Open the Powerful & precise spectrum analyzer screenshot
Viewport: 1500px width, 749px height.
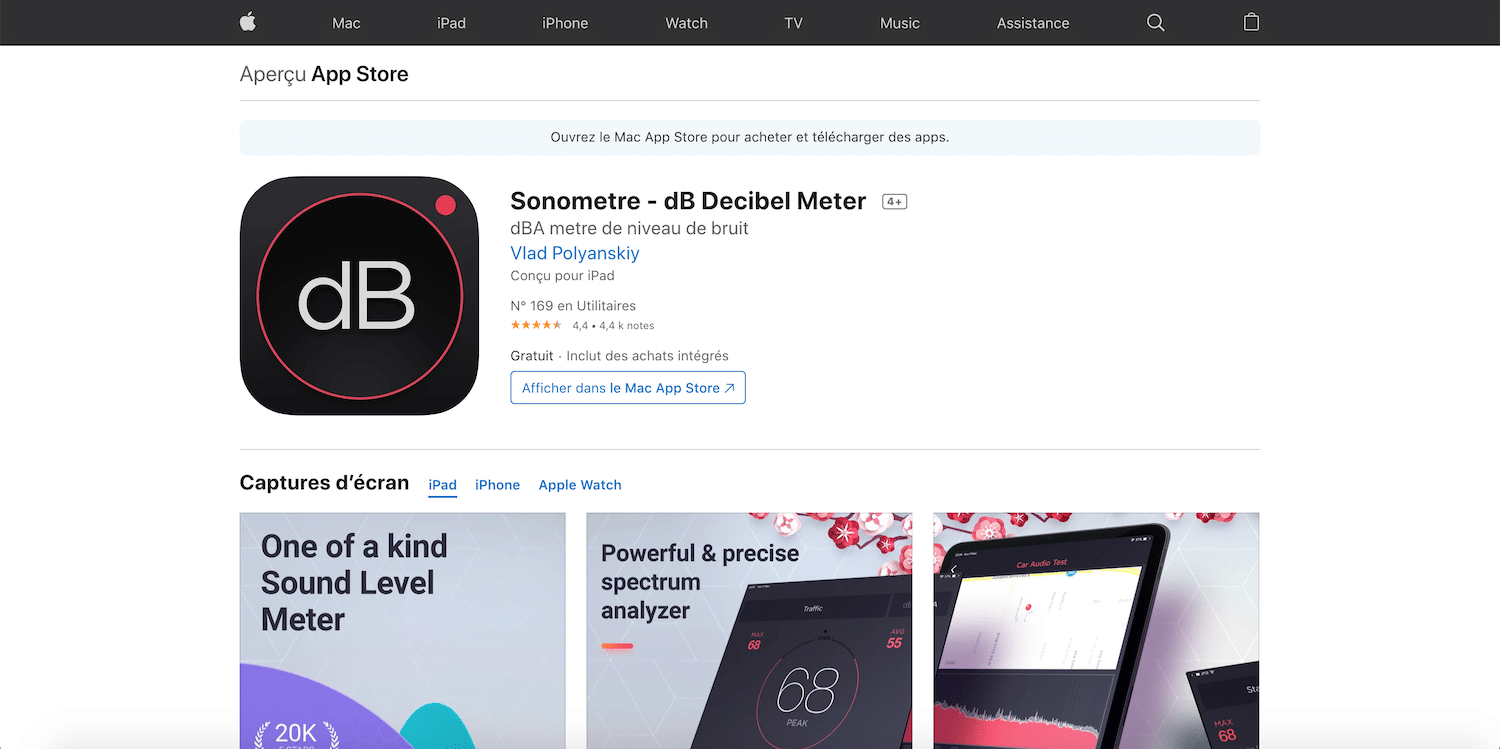[749, 631]
